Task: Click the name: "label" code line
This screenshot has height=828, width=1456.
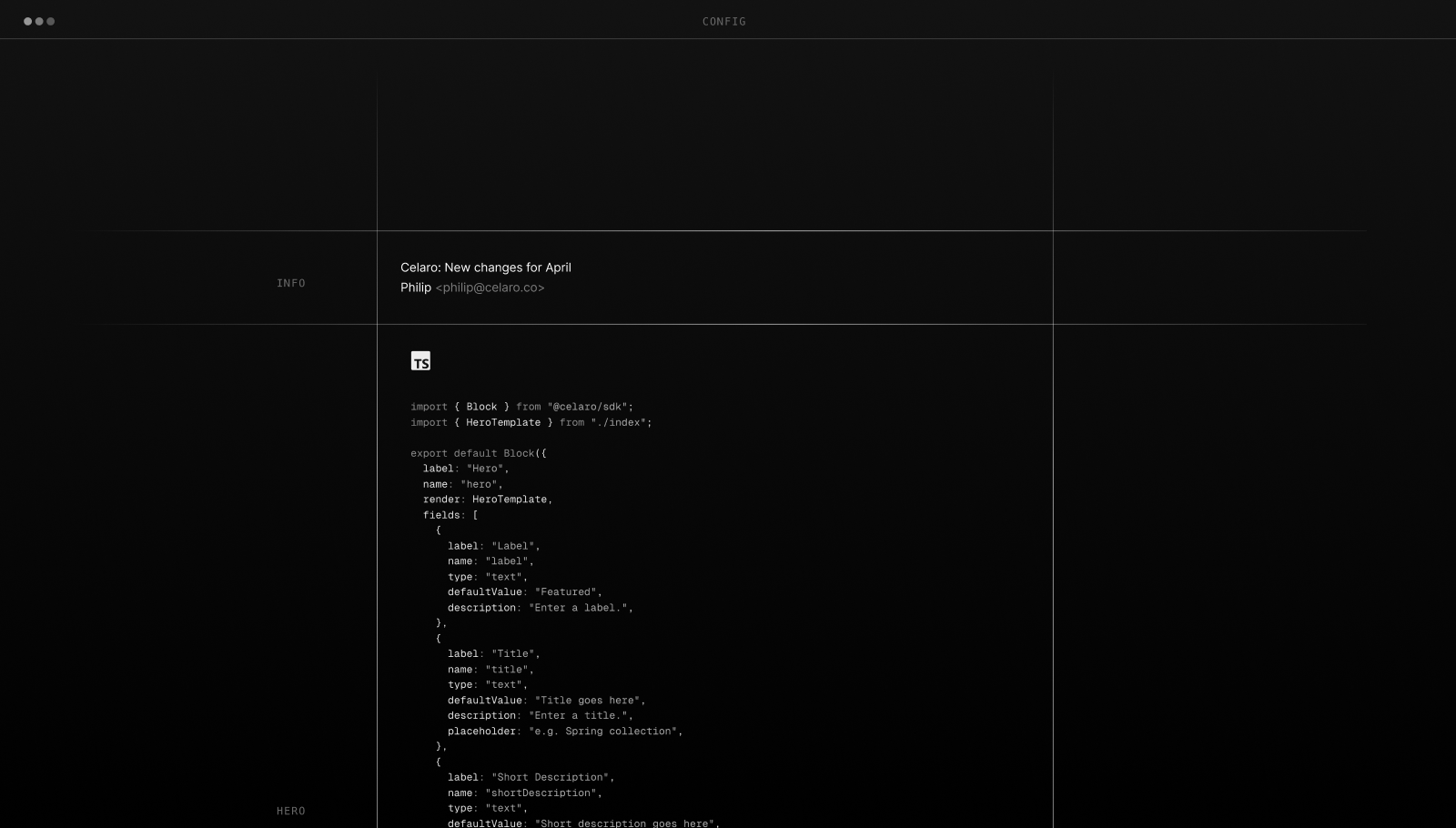Action: point(491,561)
